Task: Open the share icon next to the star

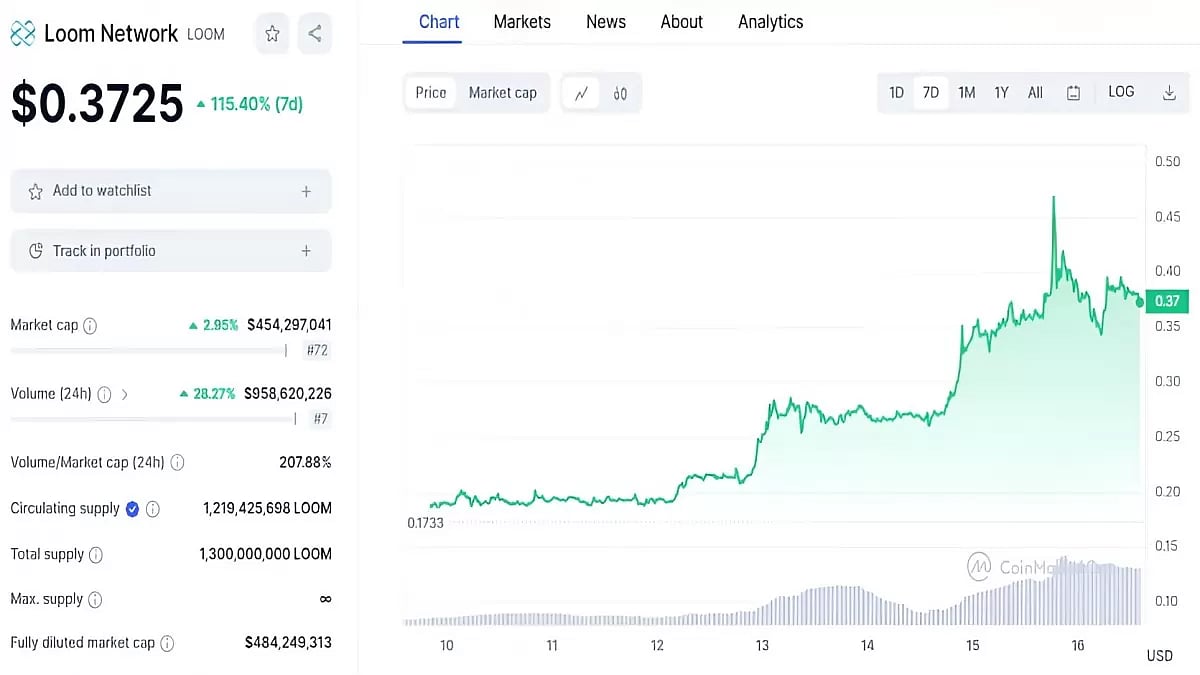Action: coord(314,33)
